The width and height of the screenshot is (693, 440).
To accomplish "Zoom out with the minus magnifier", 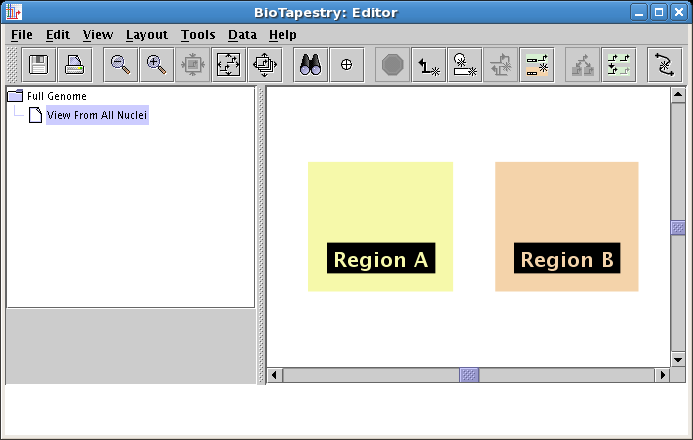I will coord(120,65).
